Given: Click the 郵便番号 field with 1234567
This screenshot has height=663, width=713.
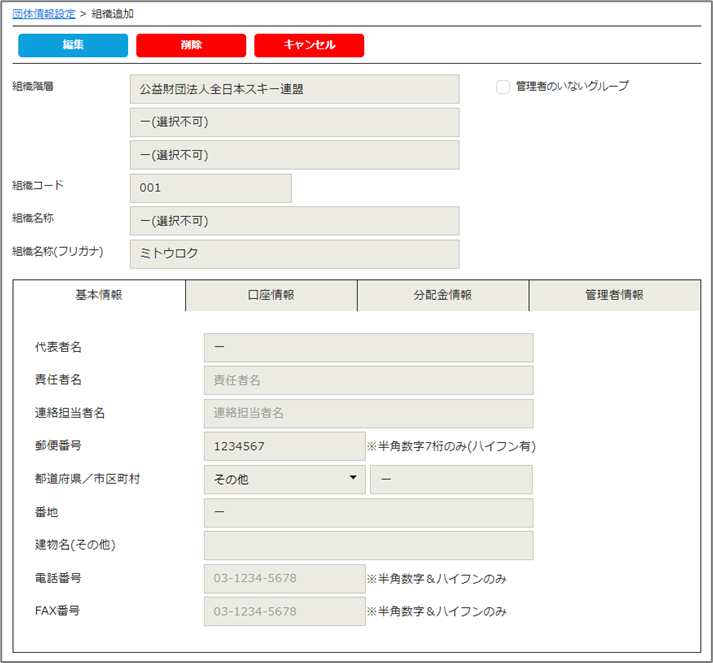Looking at the screenshot, I should click(x=284, y=446).
